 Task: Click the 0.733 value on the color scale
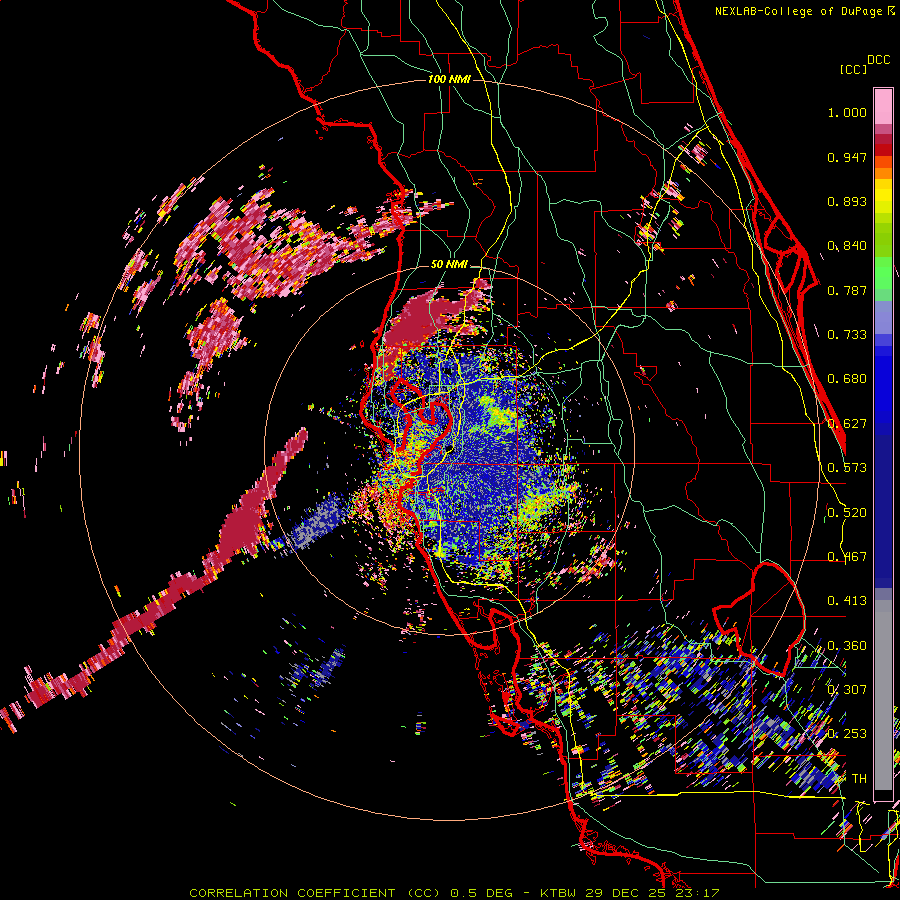pos(847,335)
